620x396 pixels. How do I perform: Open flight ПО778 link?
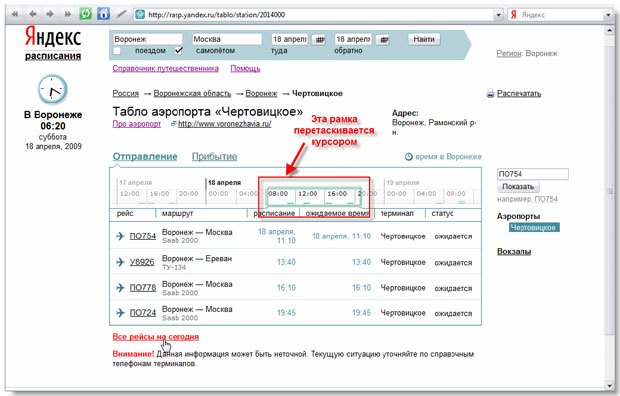[143, 288]
